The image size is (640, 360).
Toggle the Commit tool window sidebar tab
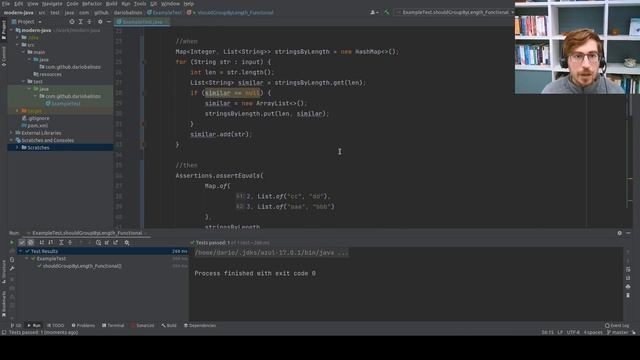coord(4,56)
